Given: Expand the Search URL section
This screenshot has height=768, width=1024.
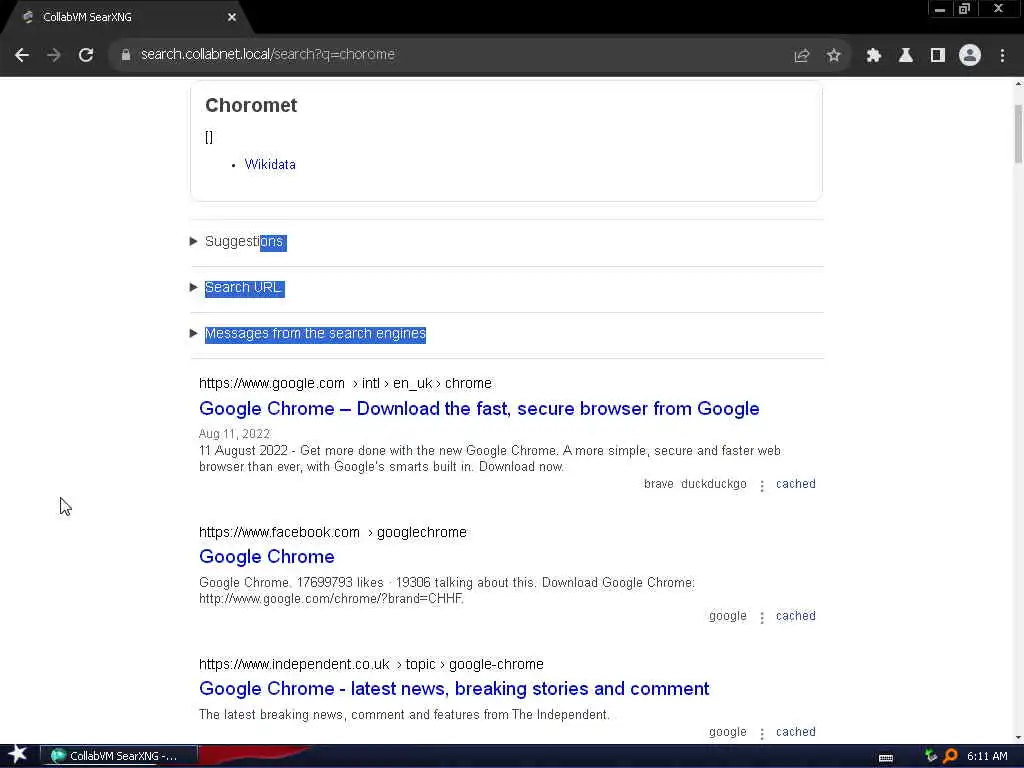Looking at the screenshot, I should [x=238, y=288].
